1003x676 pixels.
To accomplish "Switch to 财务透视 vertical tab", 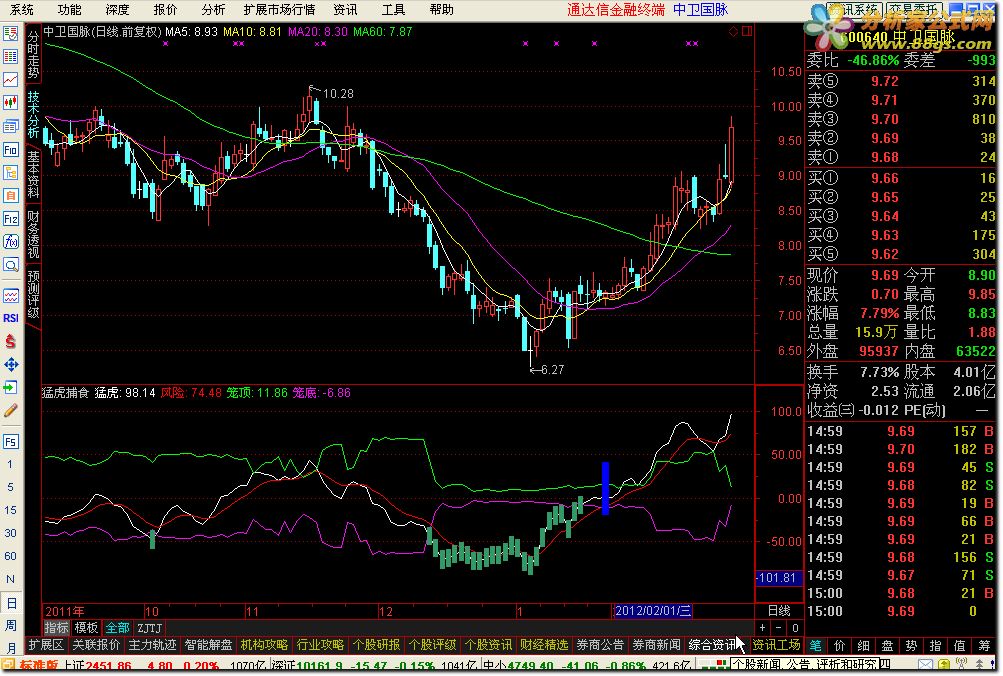I will pyautogui.click(x=33, y=235).
